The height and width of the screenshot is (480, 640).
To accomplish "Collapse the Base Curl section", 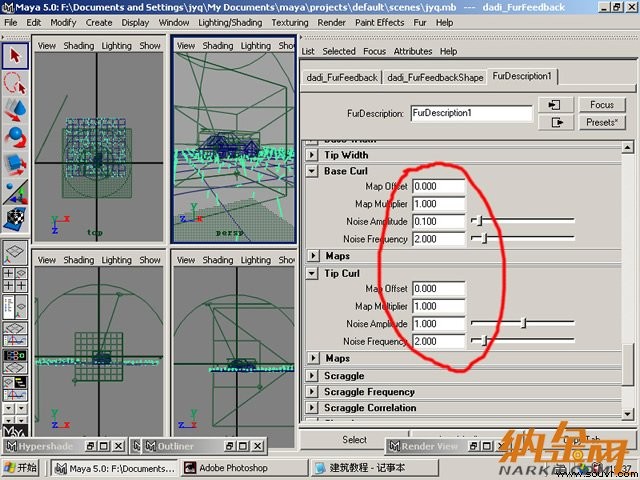I will tap(312, 171).
